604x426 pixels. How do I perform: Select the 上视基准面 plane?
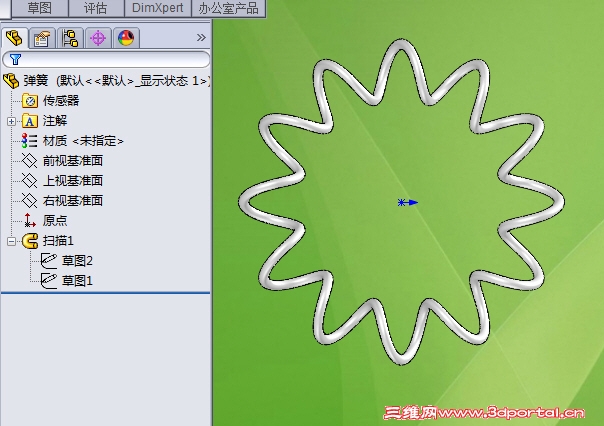(73, 181)
